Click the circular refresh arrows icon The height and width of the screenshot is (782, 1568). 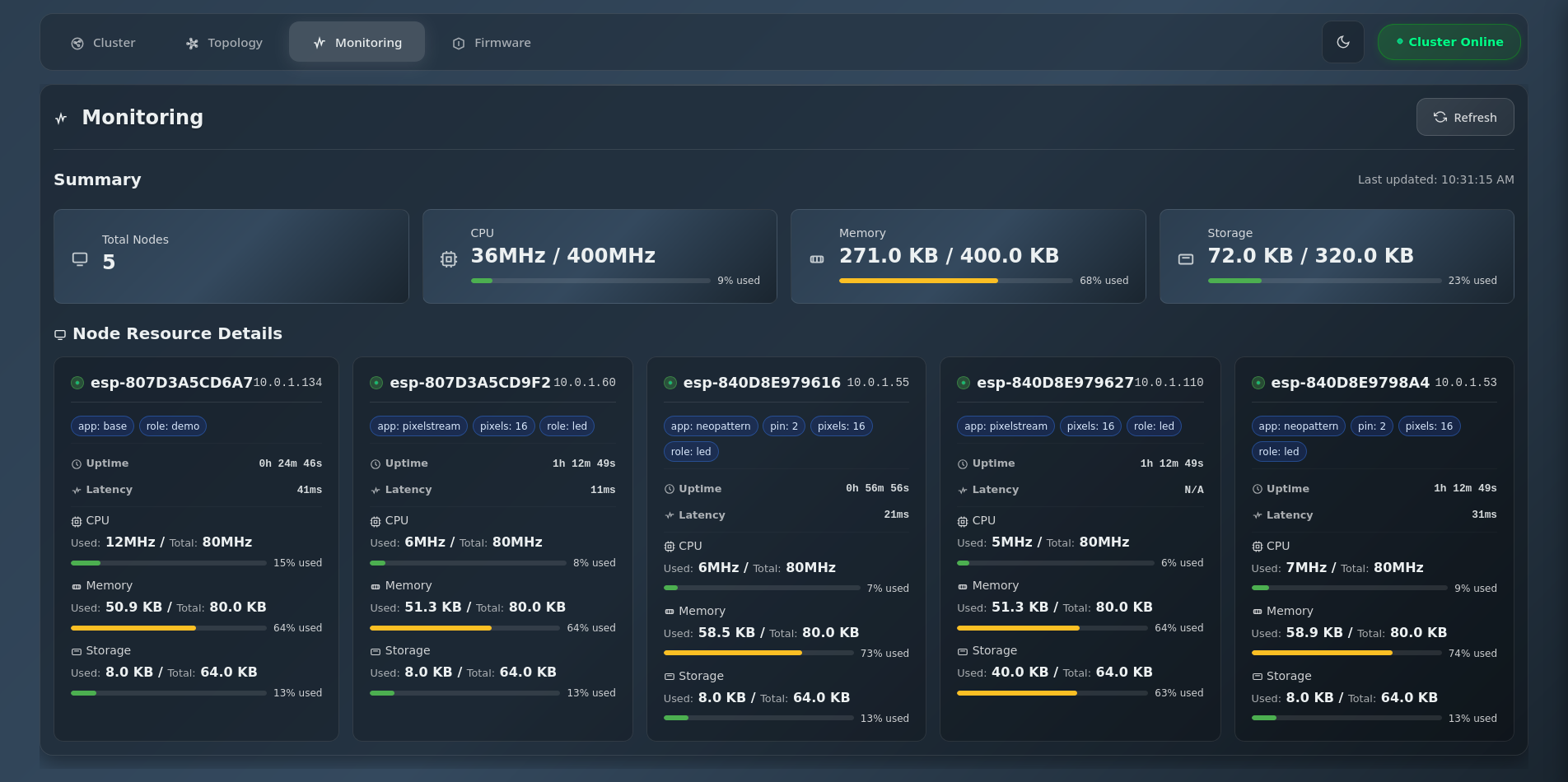[1440, 117]
